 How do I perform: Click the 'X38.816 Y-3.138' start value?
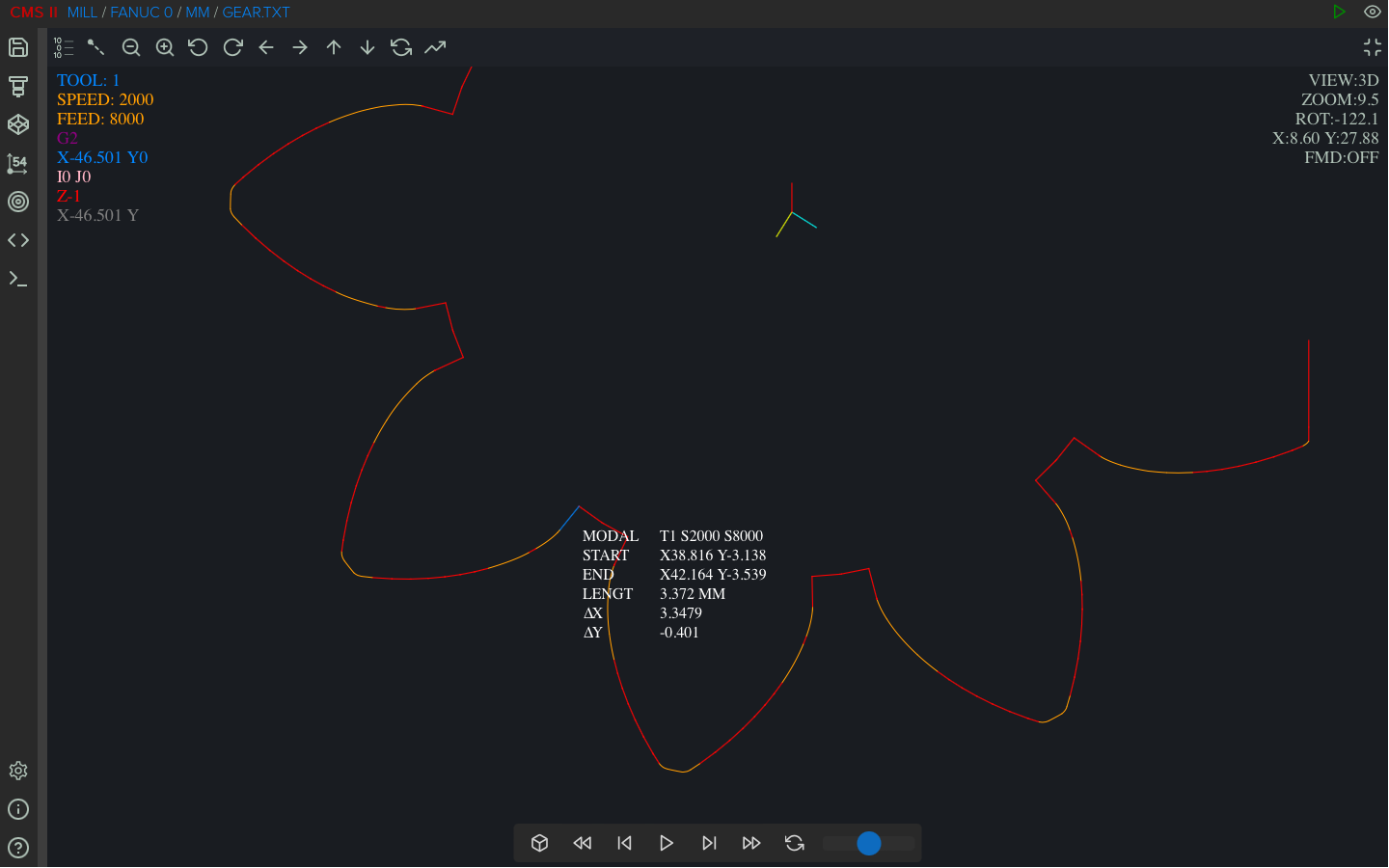click(713, 556)
